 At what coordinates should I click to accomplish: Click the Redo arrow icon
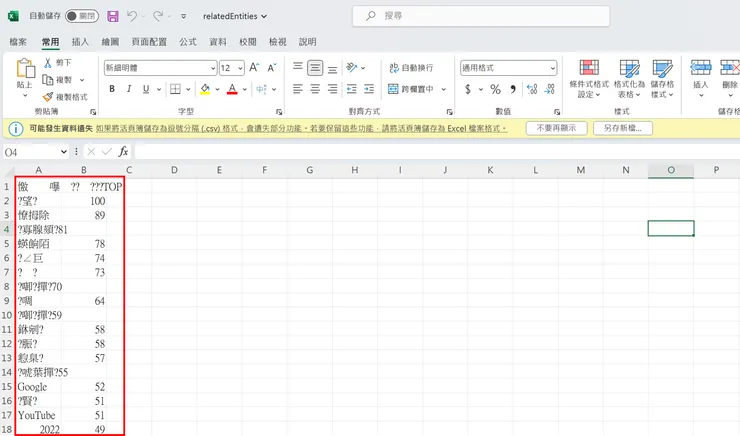[x=158, y=16]
